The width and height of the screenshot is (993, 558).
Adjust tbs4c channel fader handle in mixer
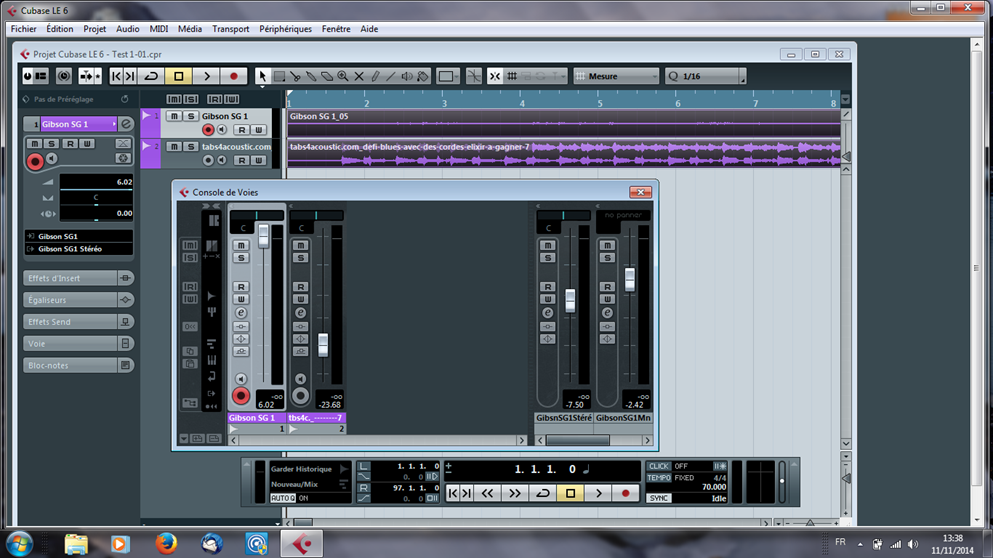[323, 345]
